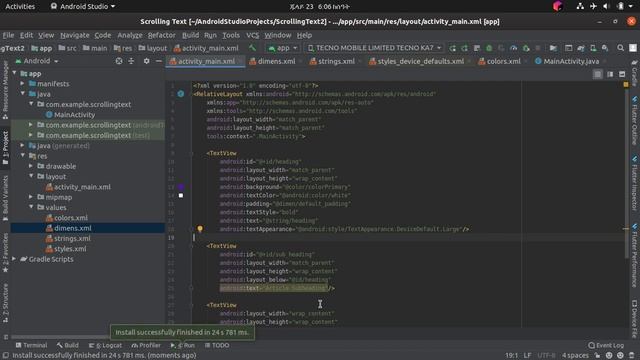This screenshot has height=360, width=640.
Task: Toggle the TODO tool window
Action: pos(217,345)
